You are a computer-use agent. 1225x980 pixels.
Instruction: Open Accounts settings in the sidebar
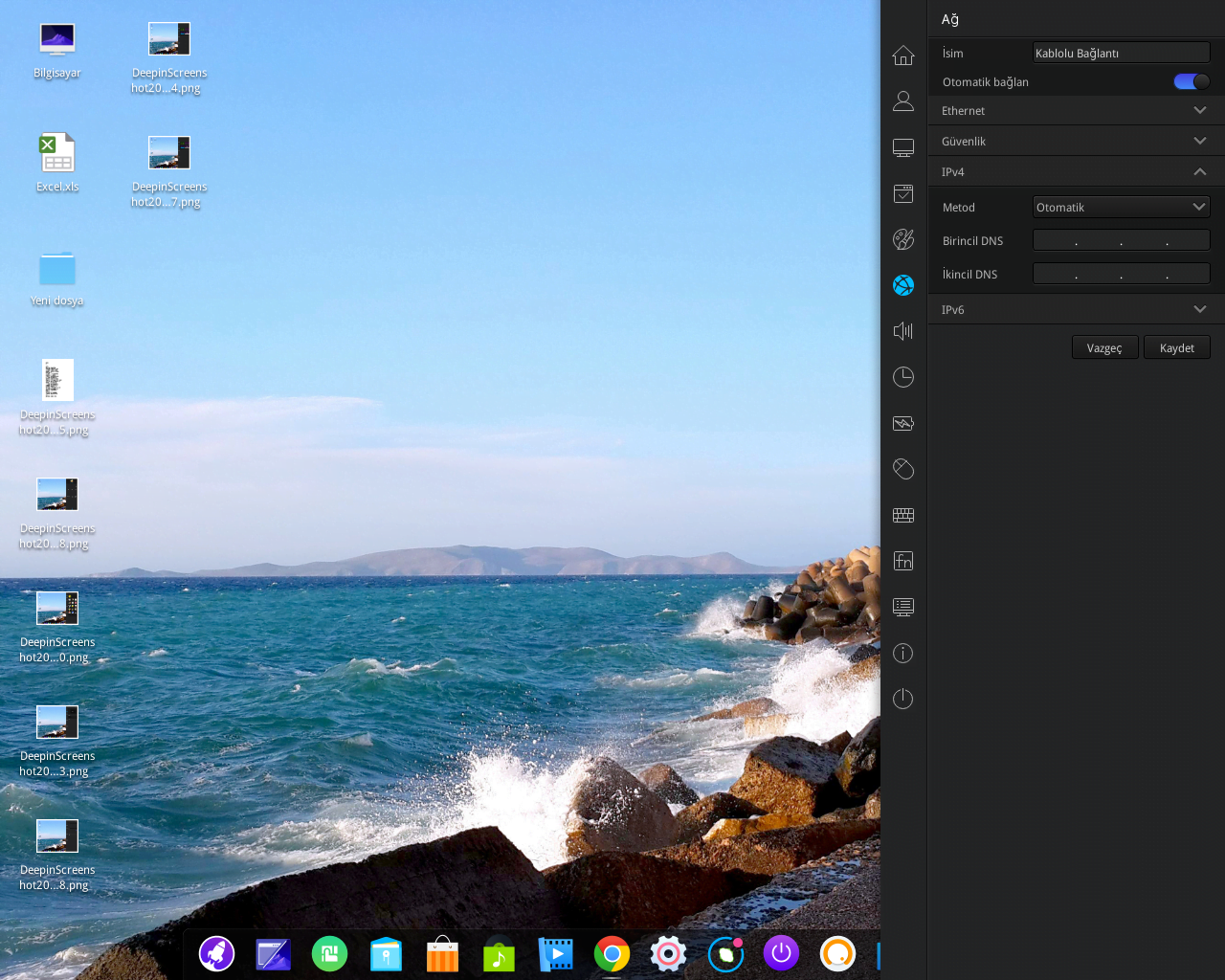(902, 100)
